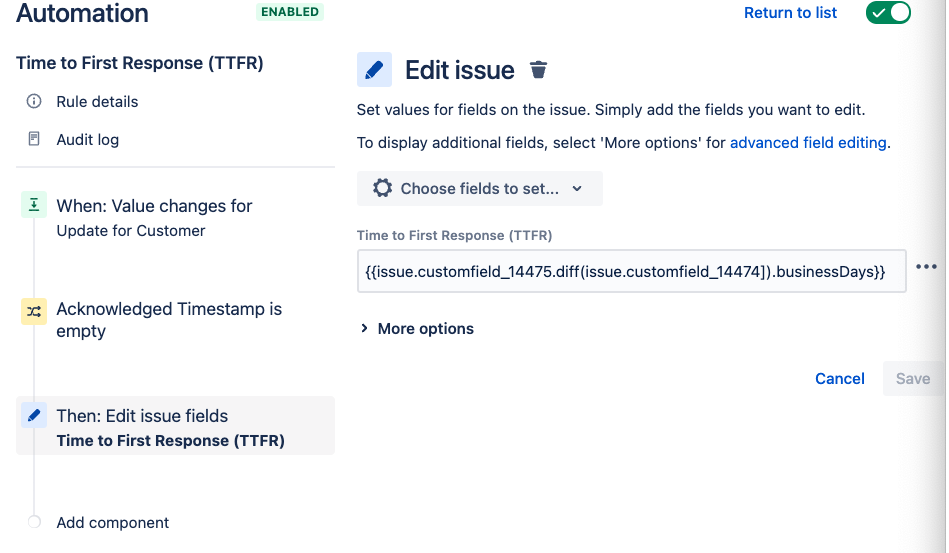This screenshot has width=949, height=553.
Task: Click inside the TTFR smart value field
Action: (631, 271)
